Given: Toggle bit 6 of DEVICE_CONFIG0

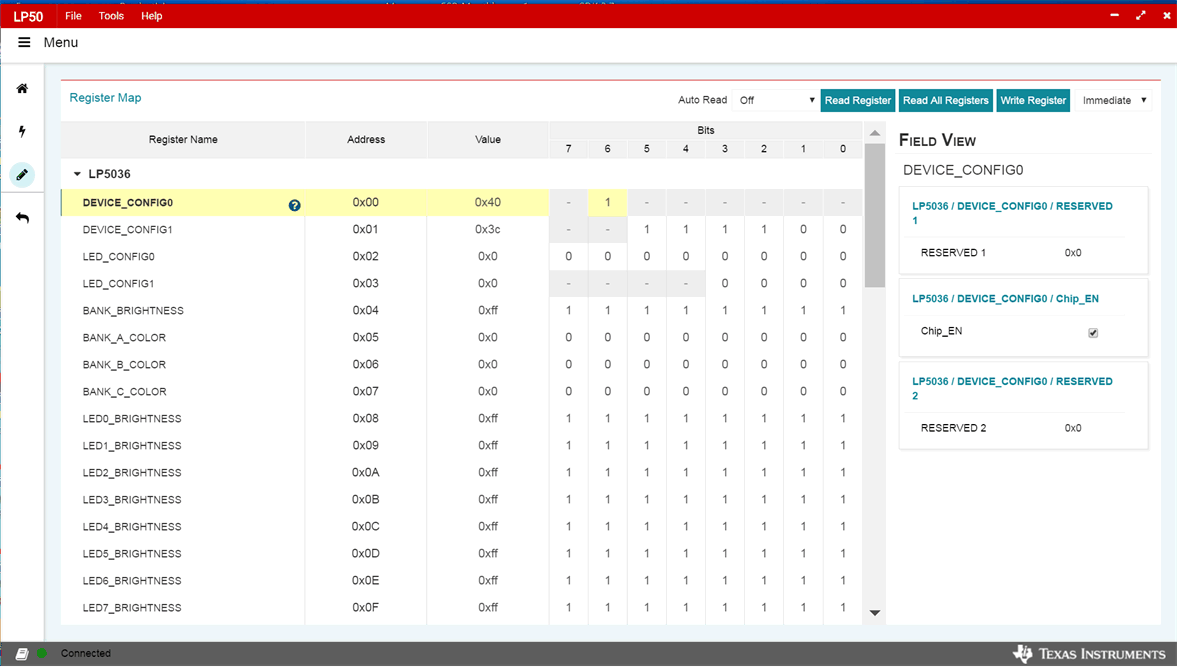Looking at the screenshot, I should pos(607,203).
